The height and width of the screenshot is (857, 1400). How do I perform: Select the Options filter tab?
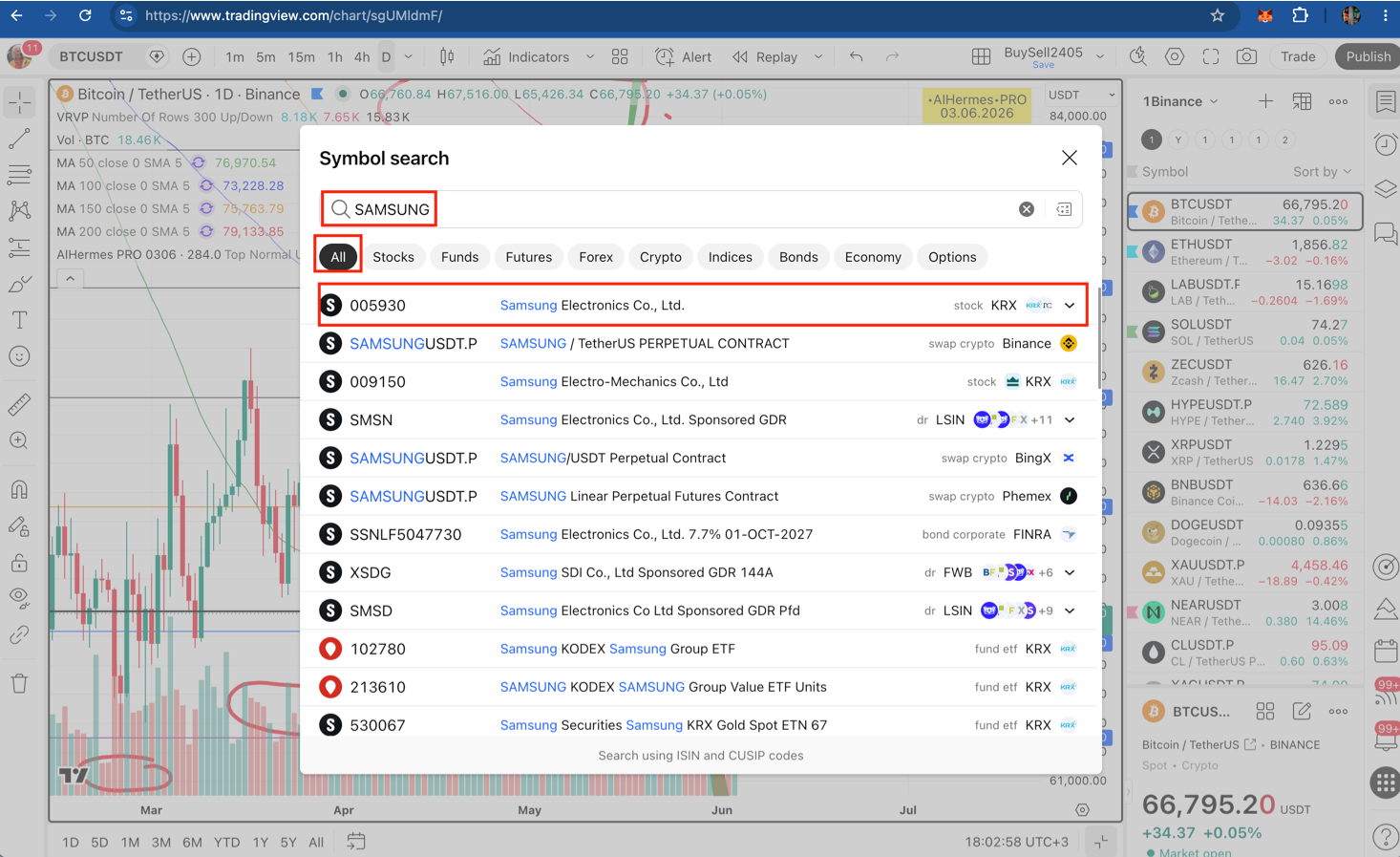coord(952,257)
